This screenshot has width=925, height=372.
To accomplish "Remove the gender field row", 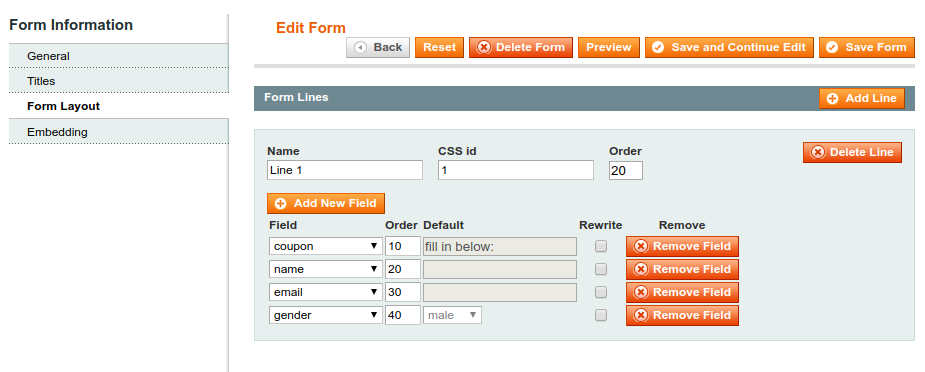I will (682, 315).
